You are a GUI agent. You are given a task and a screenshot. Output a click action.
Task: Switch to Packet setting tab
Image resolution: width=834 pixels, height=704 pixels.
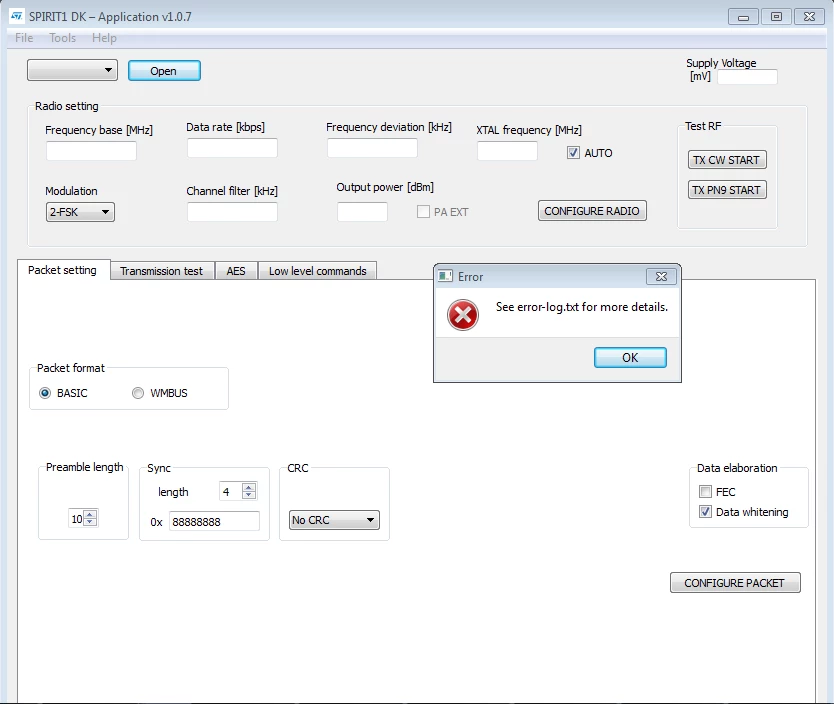pos(63,270)
